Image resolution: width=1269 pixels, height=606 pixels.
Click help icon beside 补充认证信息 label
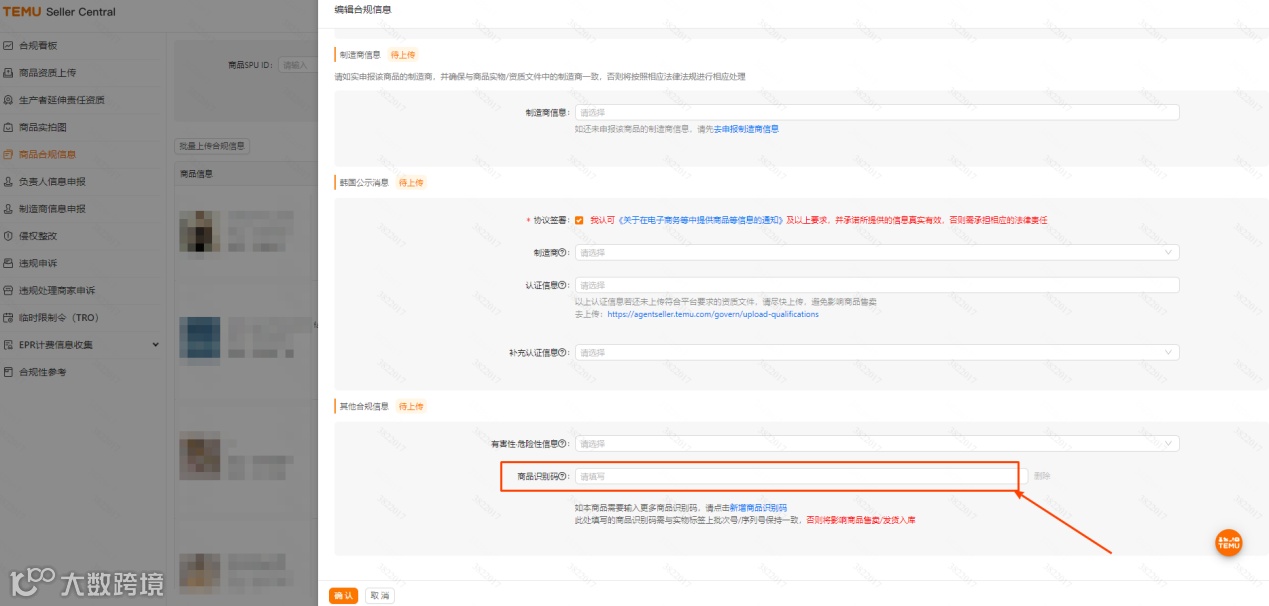564,353
